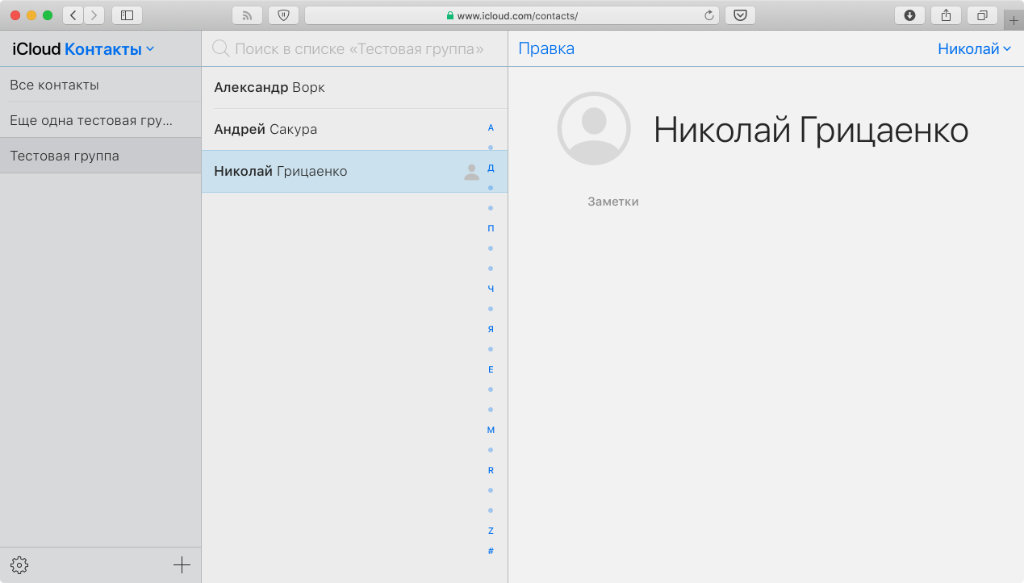Open the shield privacy extension icon
The height and width of the screenshot is (583, 1024).
click(x=283, y=15)
